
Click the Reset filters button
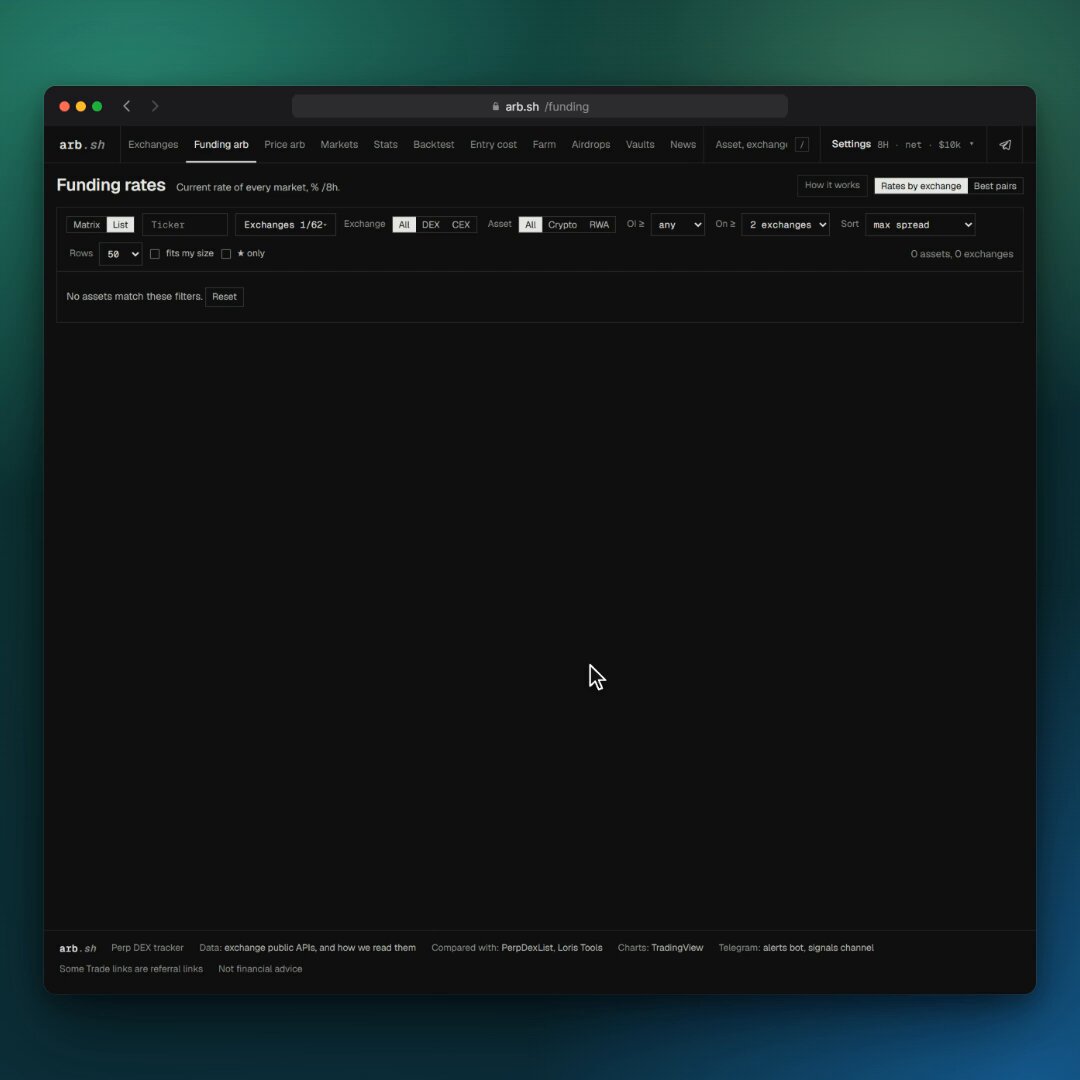click(x=225, y=297)
